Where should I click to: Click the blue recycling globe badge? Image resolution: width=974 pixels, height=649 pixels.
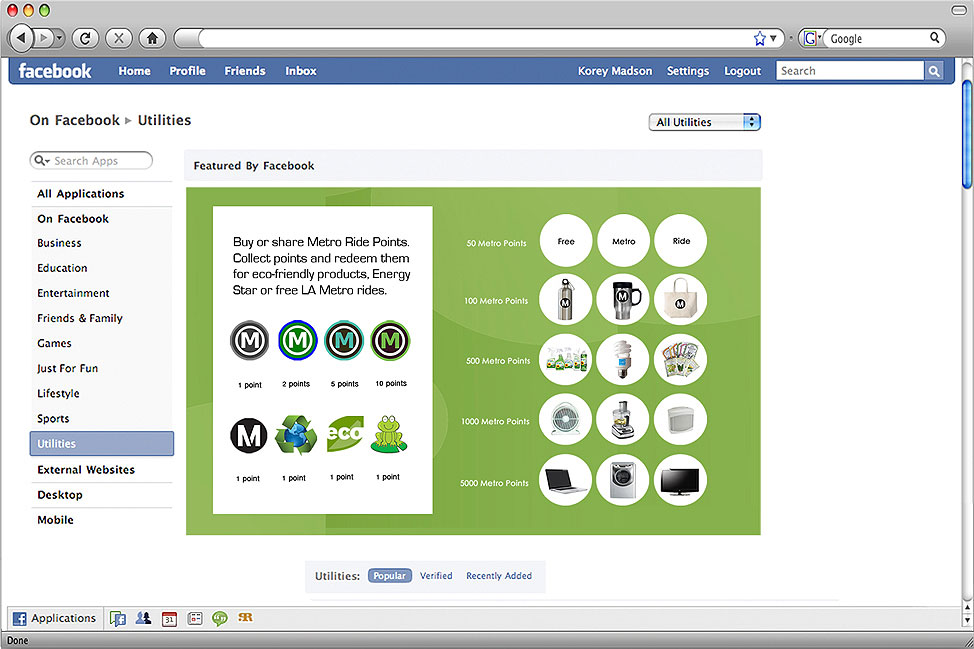pyautogui.click(x=295, y=435)
